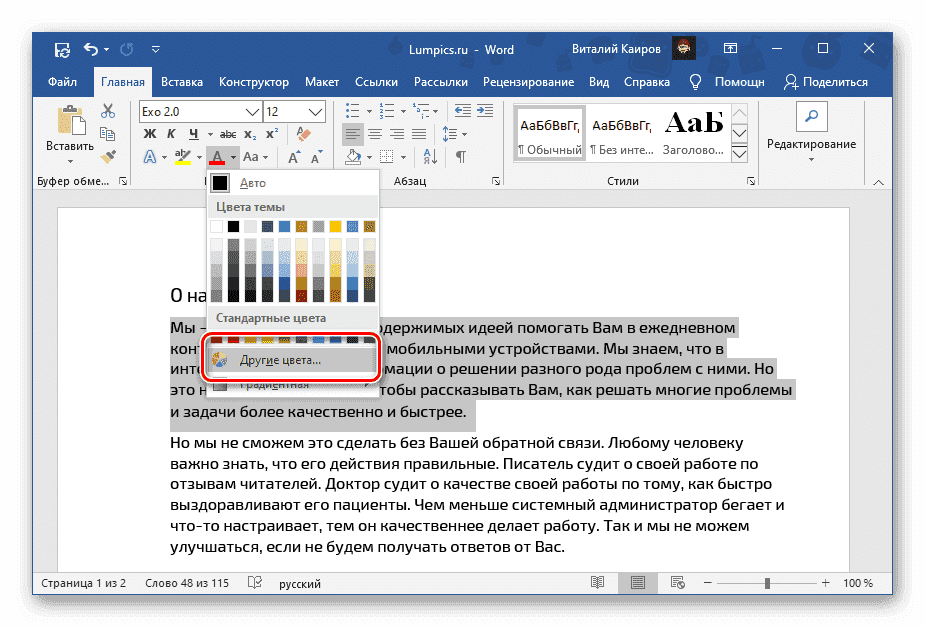Apply strikethrough to the selected text
This screenshot has width=925, height=627.
click(x=229, y=134)
